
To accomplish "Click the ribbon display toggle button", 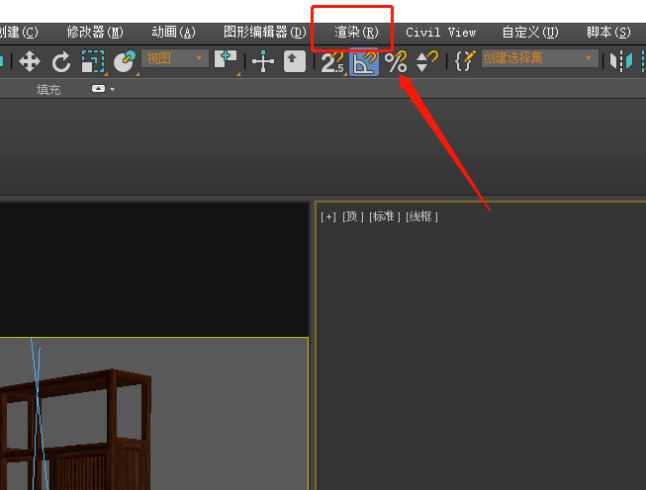I will click(x=98, y=89).
